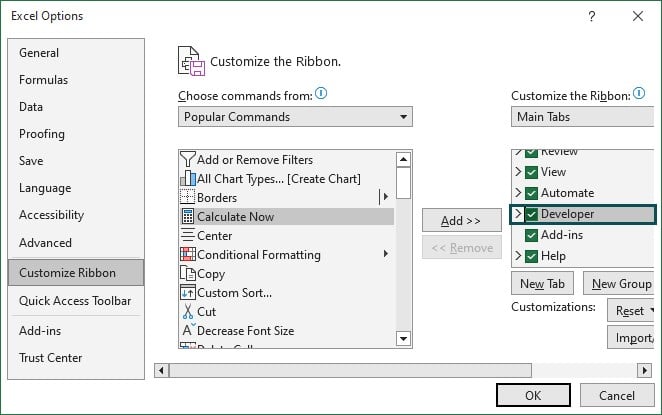Select "All Chart Types... [Create Chart]" text
The width and height of the screenshot is (662, 415).
tap(279, 179)
